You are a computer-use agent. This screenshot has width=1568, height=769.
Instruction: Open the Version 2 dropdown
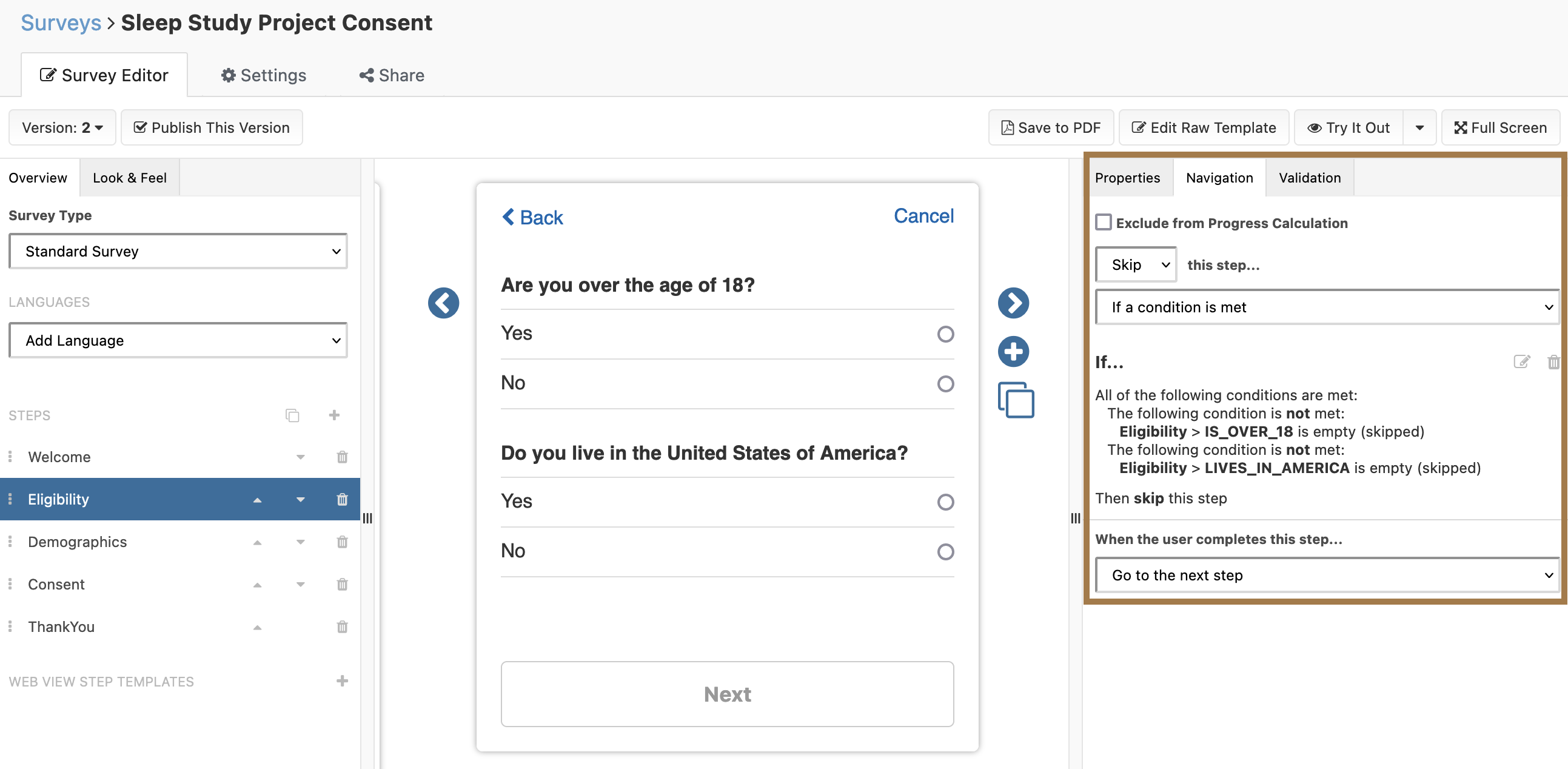pyautogui.click(x=62, y=127)
